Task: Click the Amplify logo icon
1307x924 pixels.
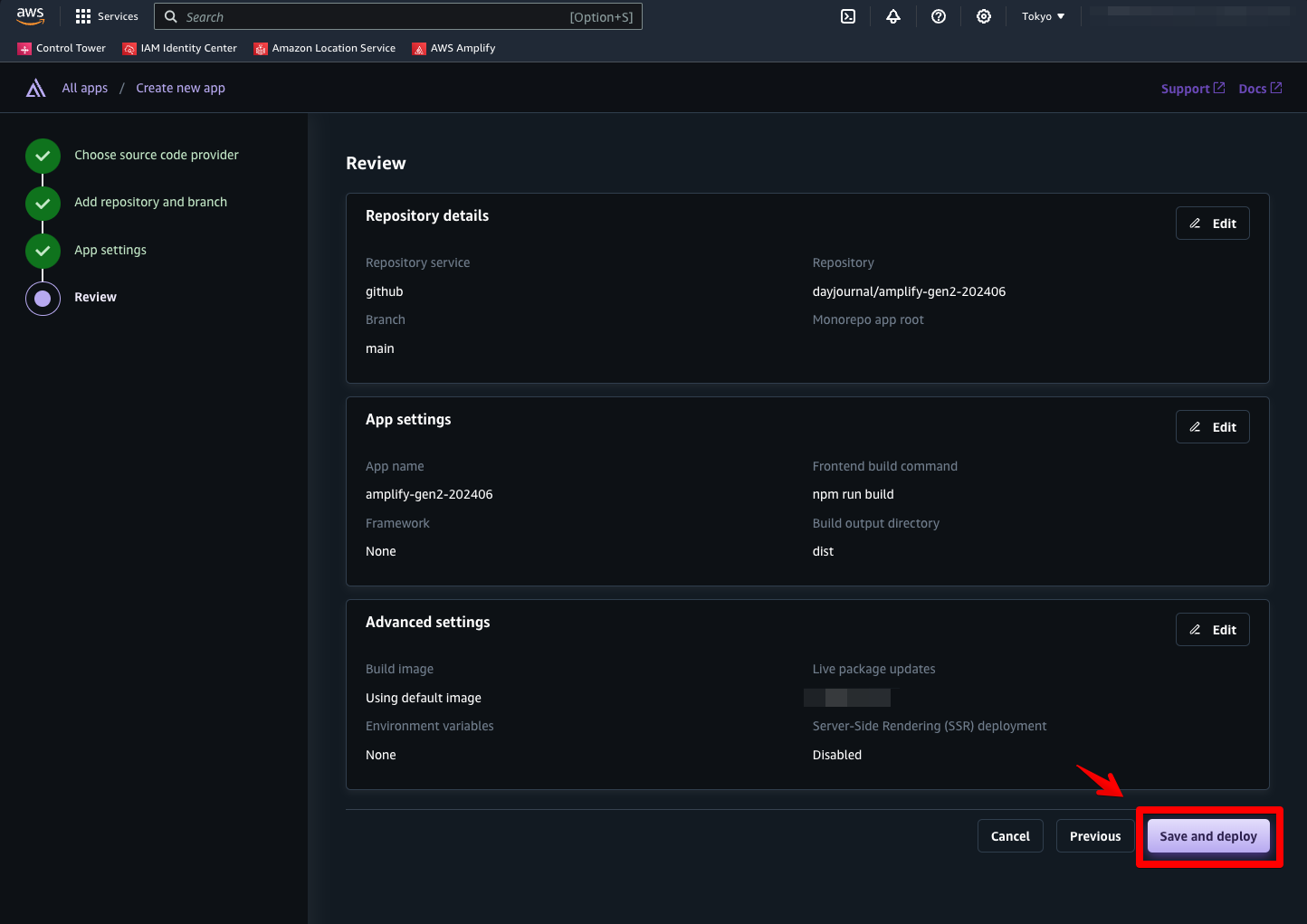Action: pos(35,88)
